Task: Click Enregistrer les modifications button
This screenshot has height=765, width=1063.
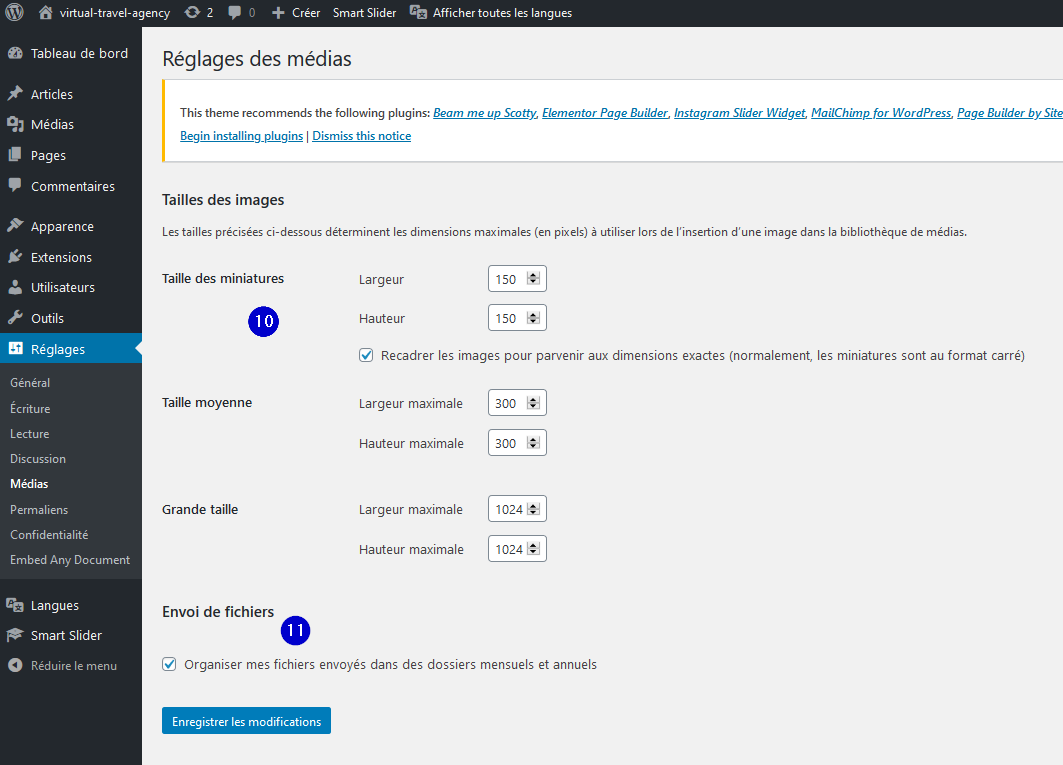Action: pos(246,721)
